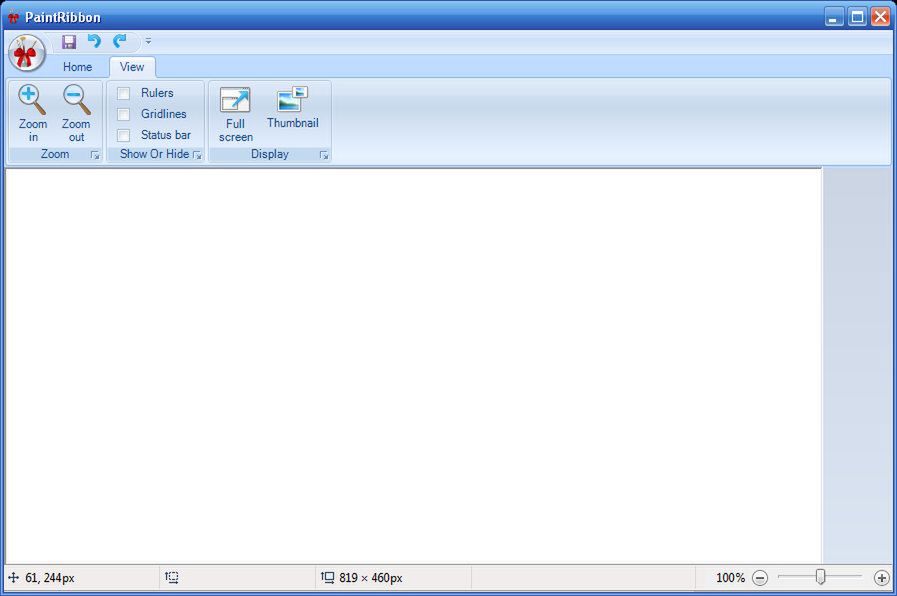Undo the last action
The image size is (897, 596).
pos(94,41)
